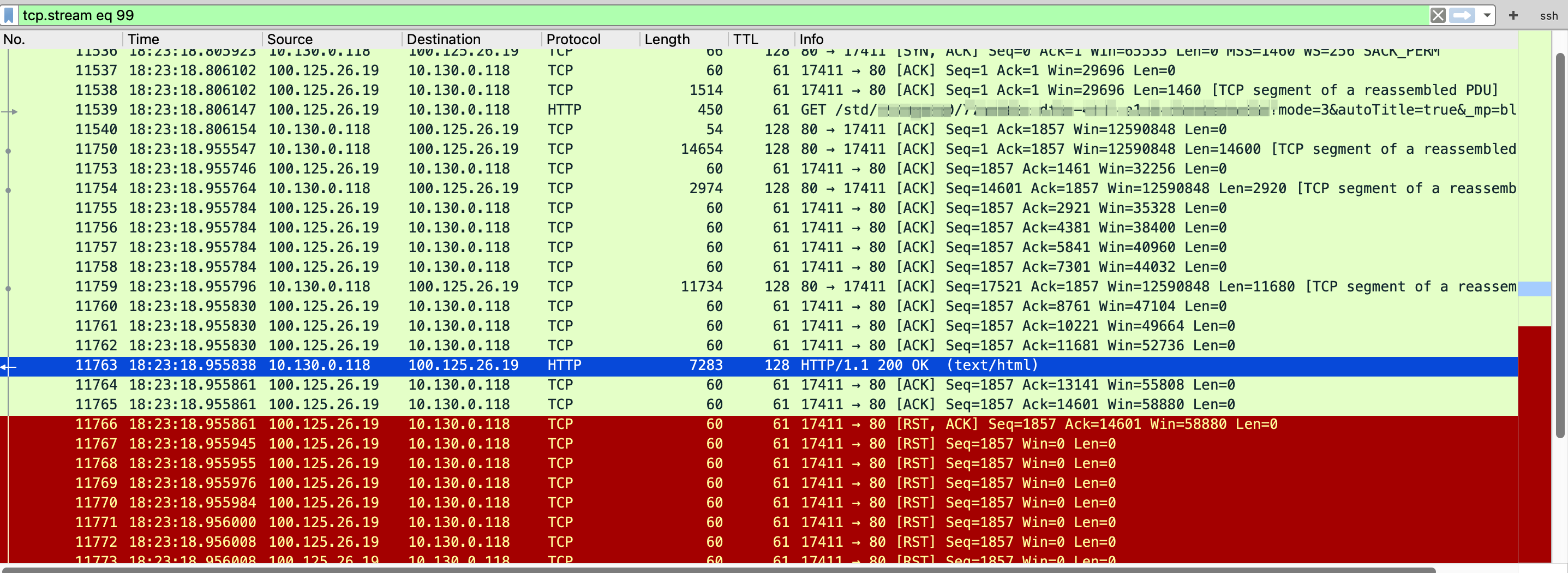
Task: Expand recent display filters dropdown
Action: click(1486, 15)
